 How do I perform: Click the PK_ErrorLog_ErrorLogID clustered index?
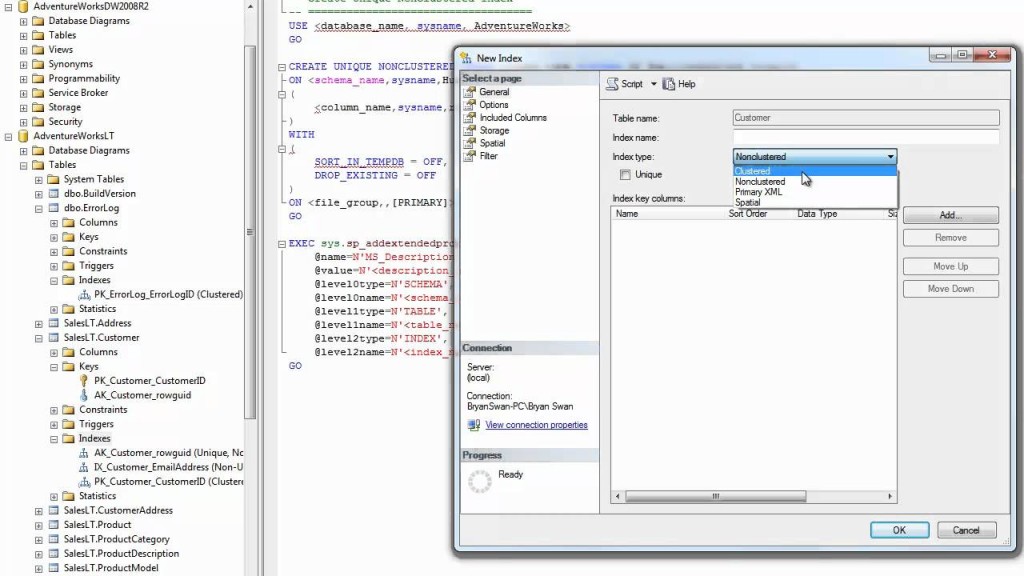tap(168, 295)
